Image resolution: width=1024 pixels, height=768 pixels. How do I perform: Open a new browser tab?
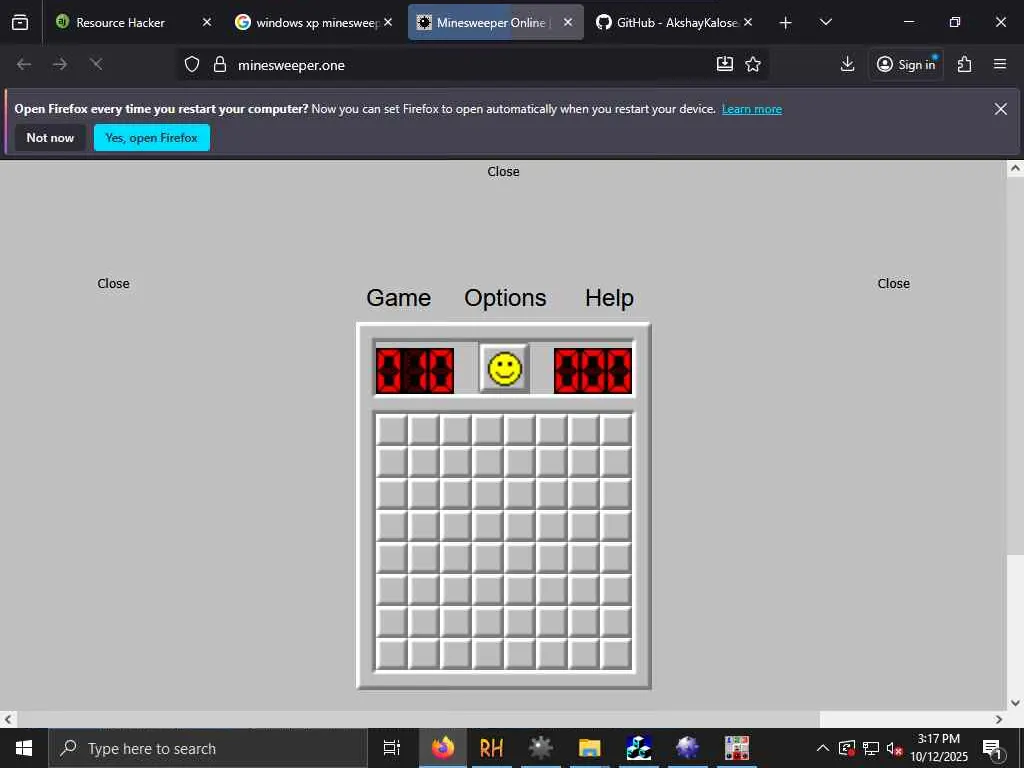click(786, 23)
